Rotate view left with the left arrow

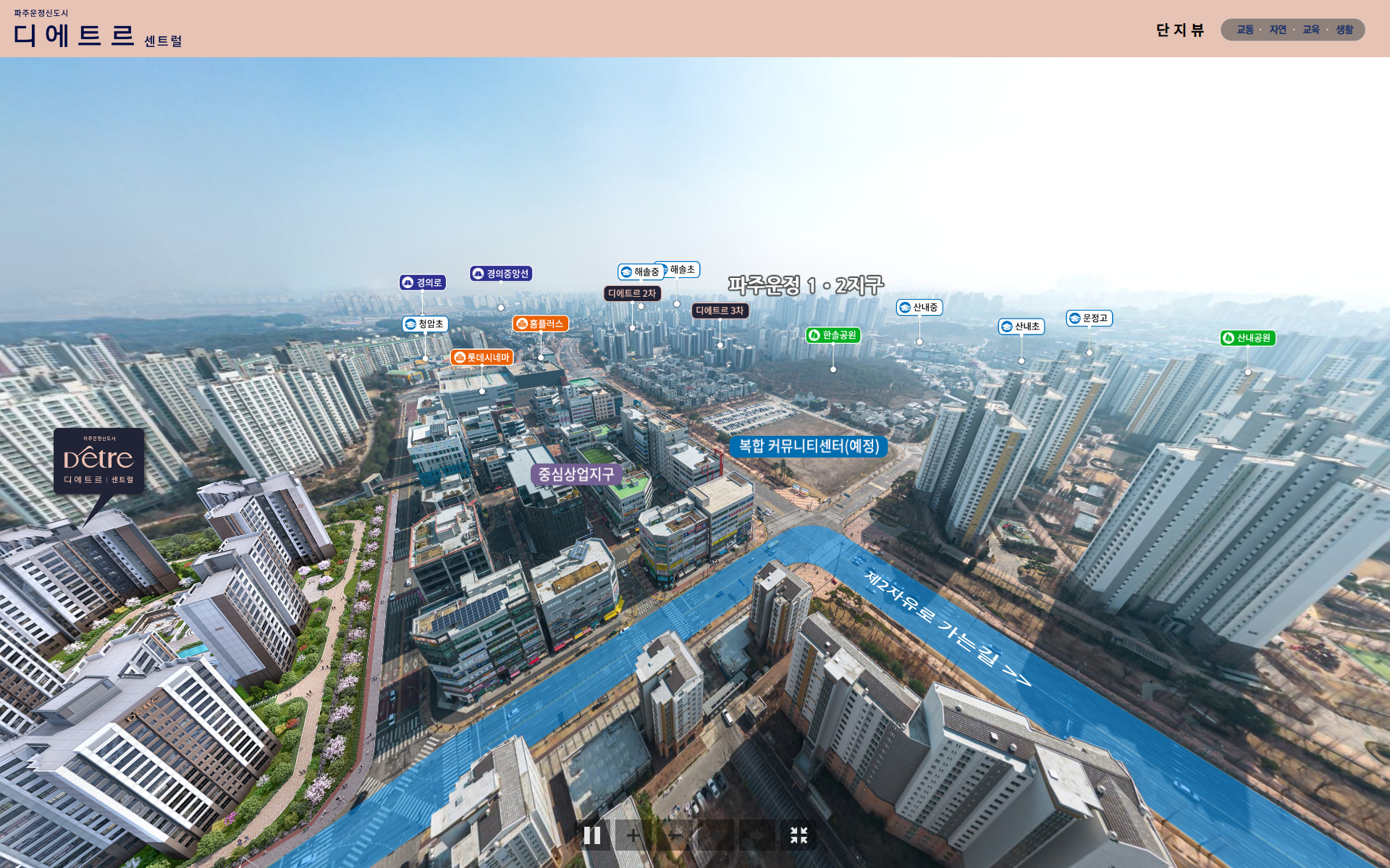716,835
